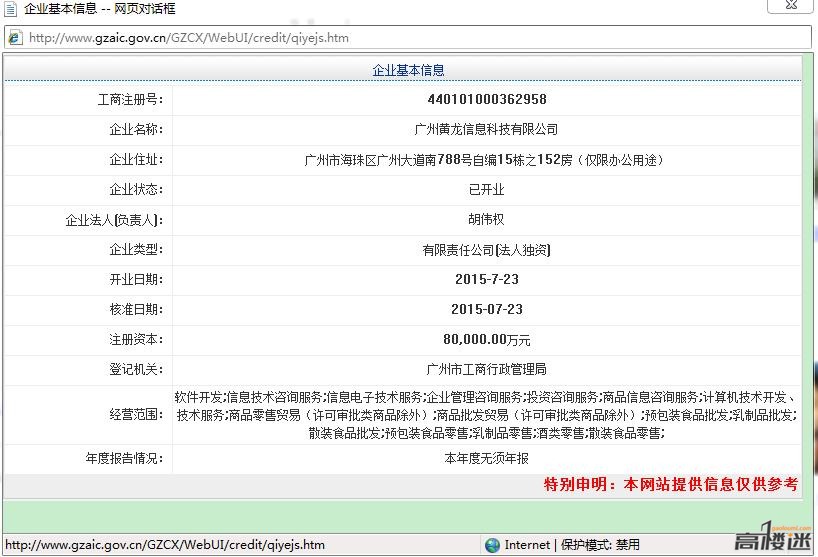This screenshot has width=818, height=557.
Task: Click the authority 广州市工商行政管理局
Action: pyautogui.click(x=486, y=369)
